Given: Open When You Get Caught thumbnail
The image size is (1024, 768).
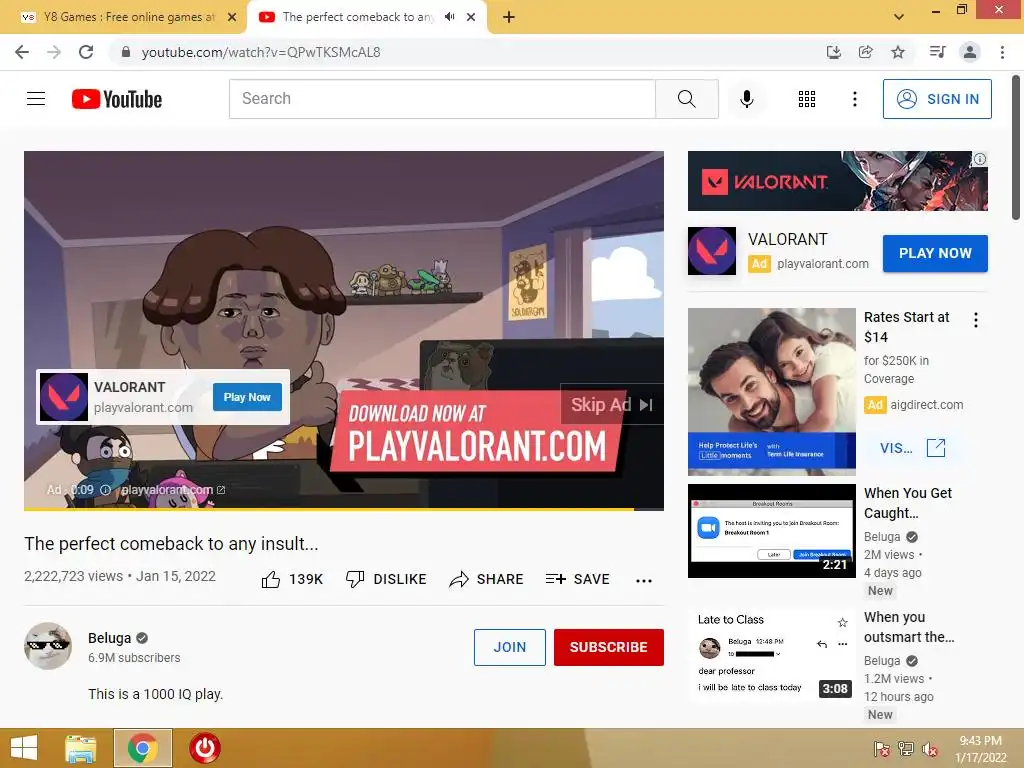Looking at the screenshot, I should coord(771,531).
